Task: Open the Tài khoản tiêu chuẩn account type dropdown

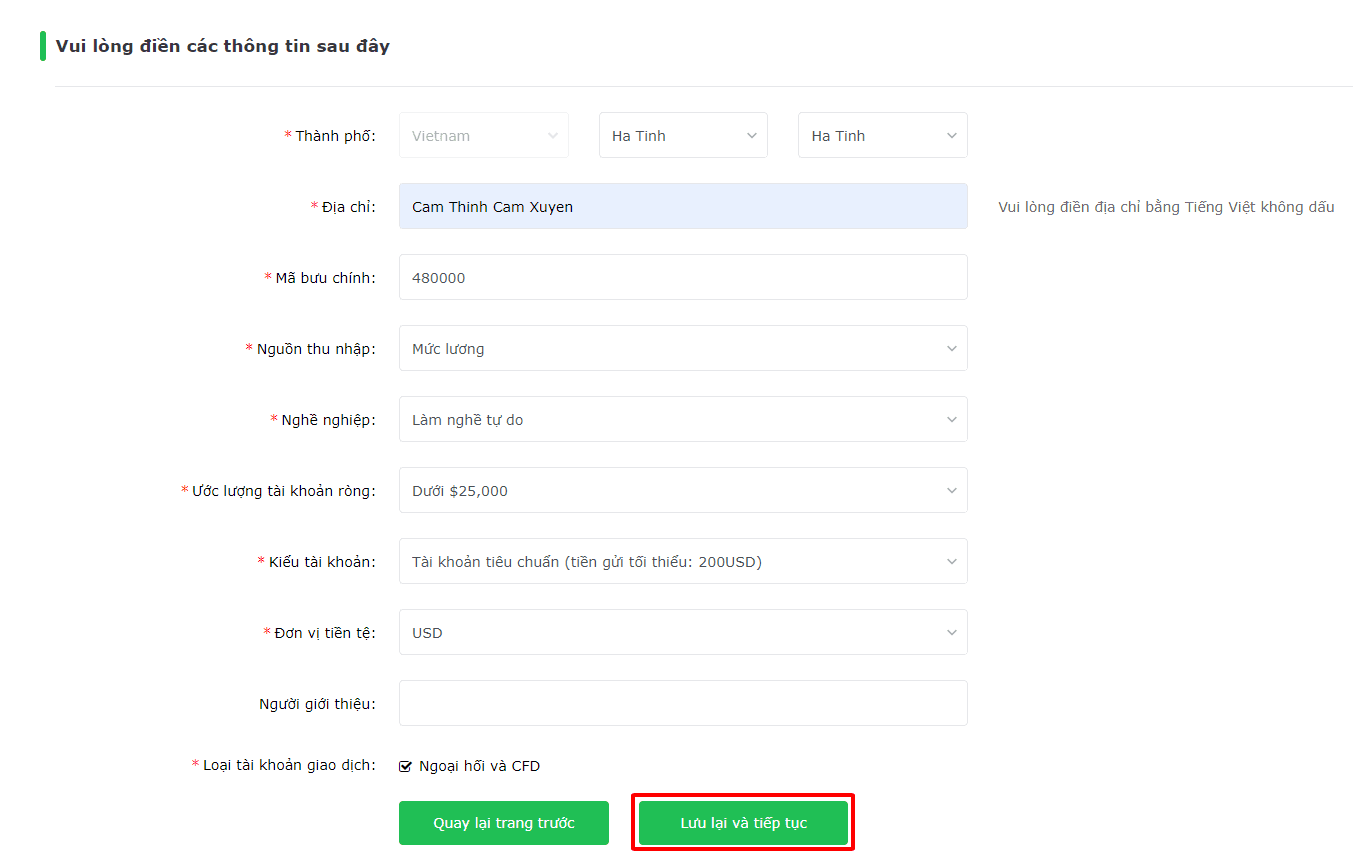Action: [683, 561]
